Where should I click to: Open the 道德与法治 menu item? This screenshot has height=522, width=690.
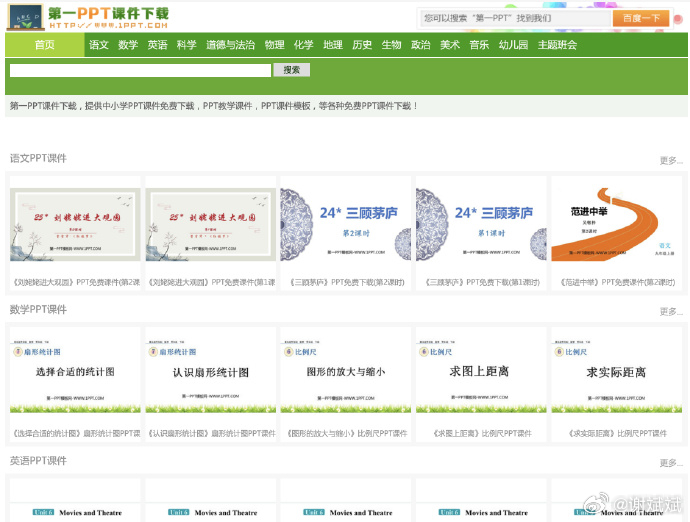coord(231,45)
